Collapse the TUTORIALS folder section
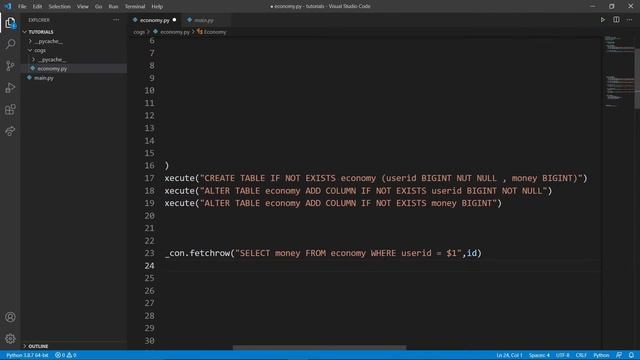 pyautogui.click(x=25, y=32)
